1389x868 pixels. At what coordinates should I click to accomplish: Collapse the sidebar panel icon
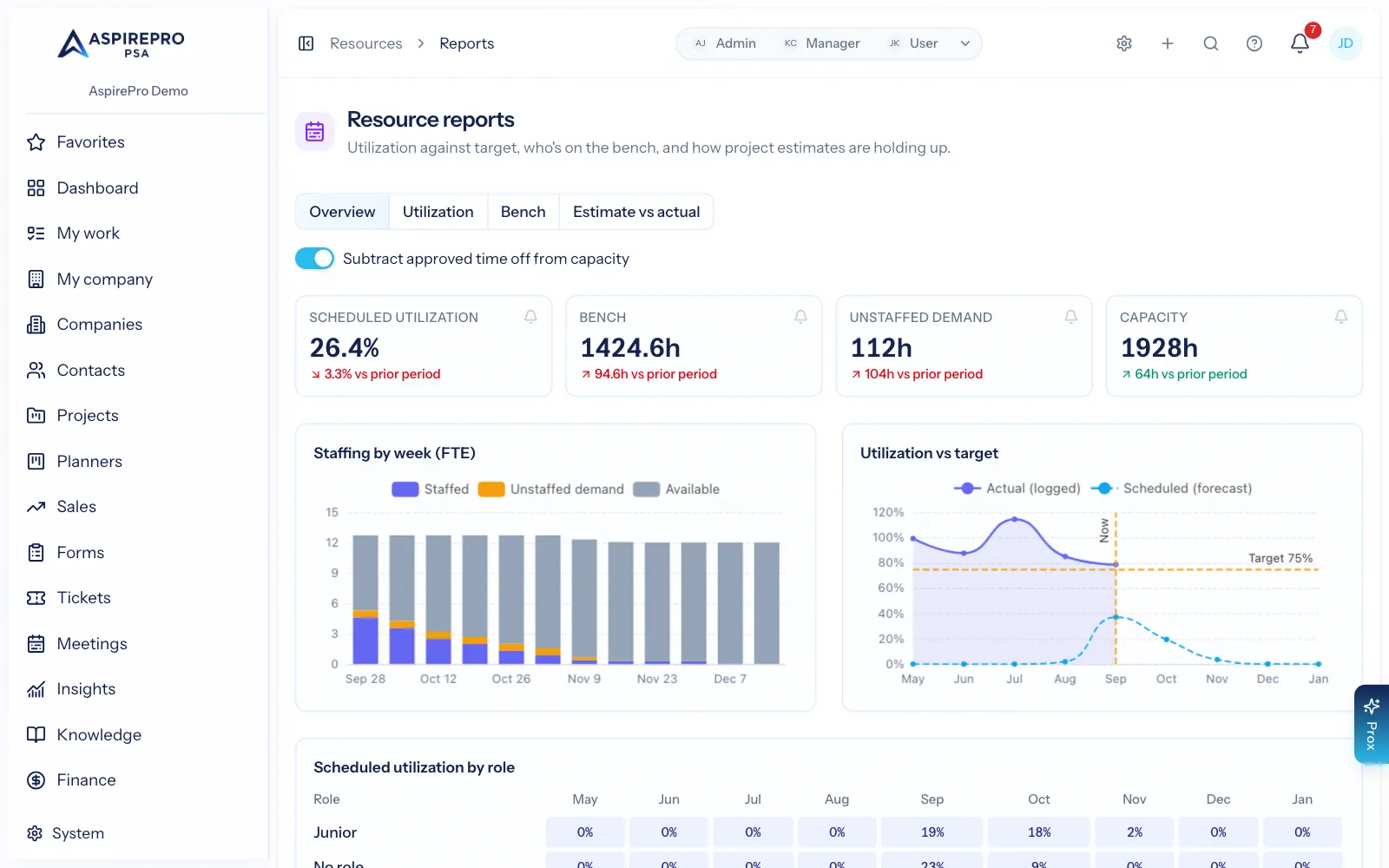coord(306,43)
